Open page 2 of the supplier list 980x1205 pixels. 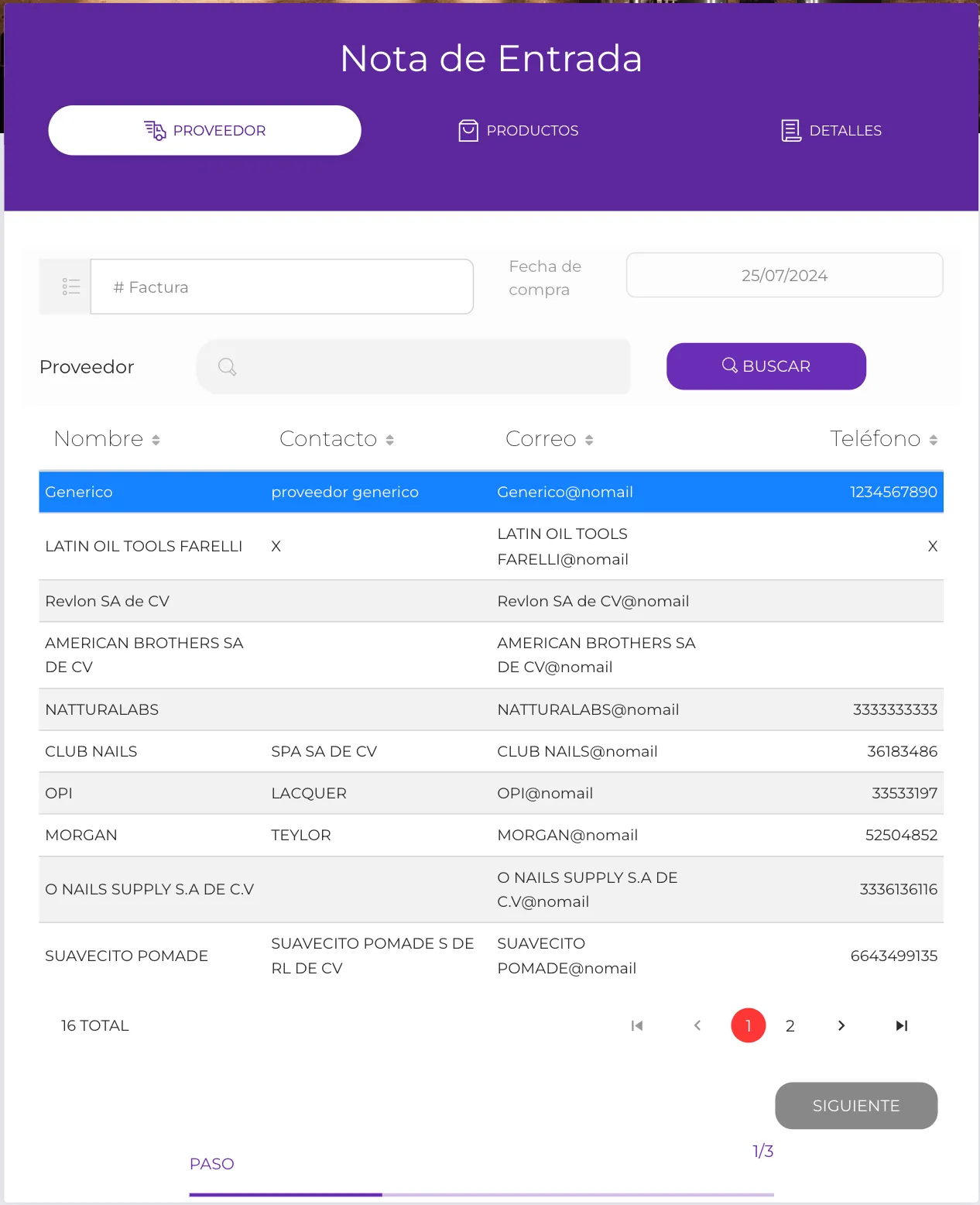(x=790, y=1025)
